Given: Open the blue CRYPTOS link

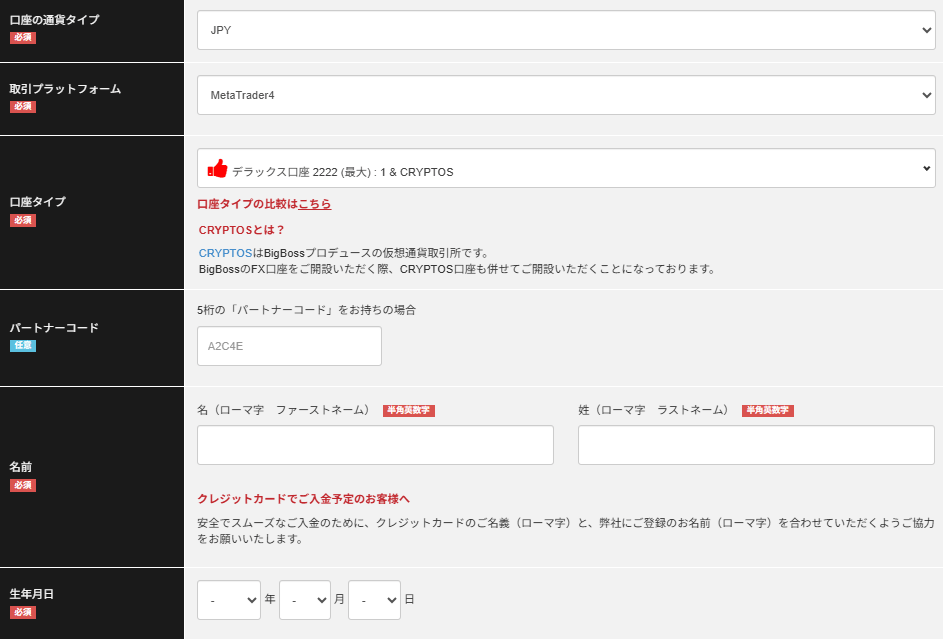Looking at the screenshot, I should click(226, 253).
